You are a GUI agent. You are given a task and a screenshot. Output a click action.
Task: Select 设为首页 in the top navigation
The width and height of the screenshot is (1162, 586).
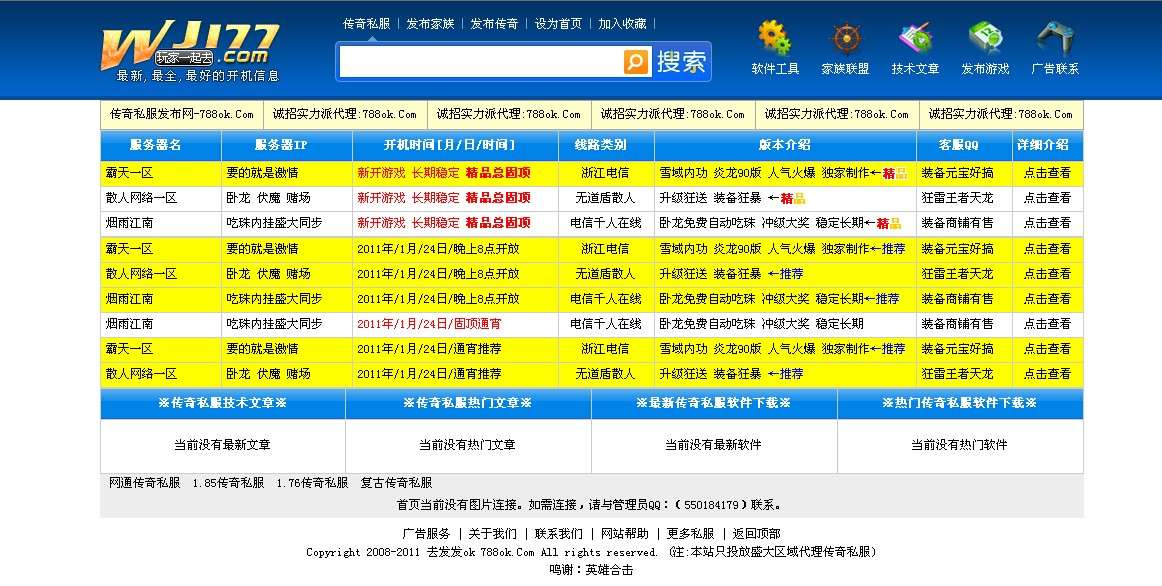[557, 23]
